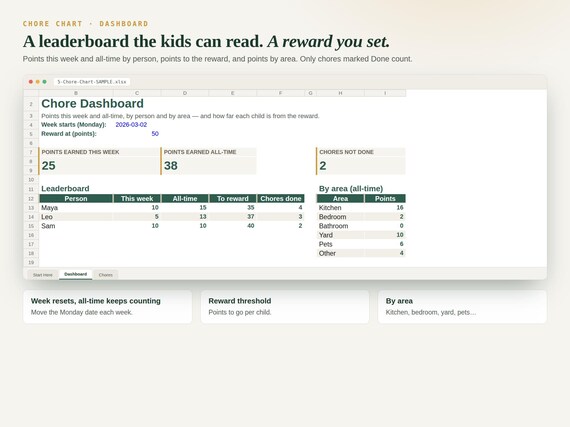Viewport: 570px width, 427px height.
Task: Click the 'Chores done' column header
Action: 281,198
